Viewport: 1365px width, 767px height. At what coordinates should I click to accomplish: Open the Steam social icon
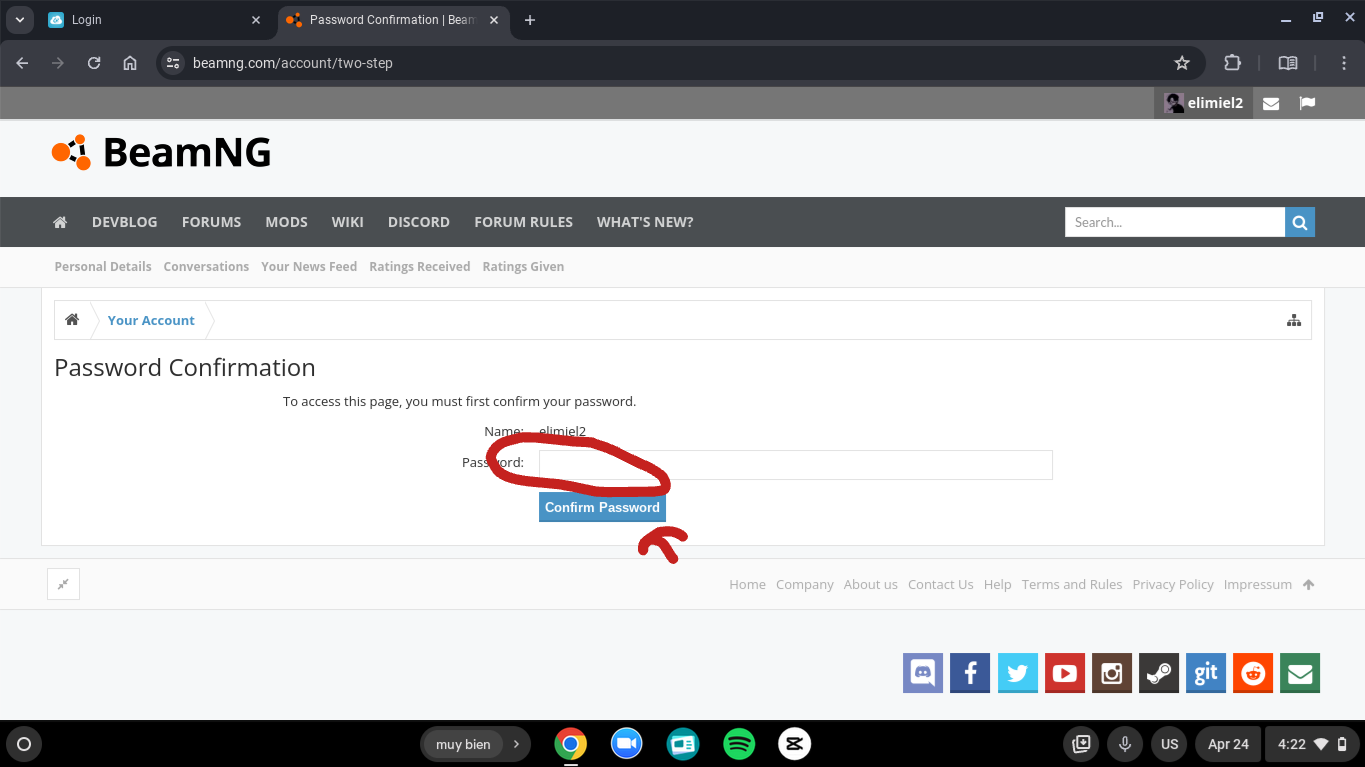[1159, 673]
